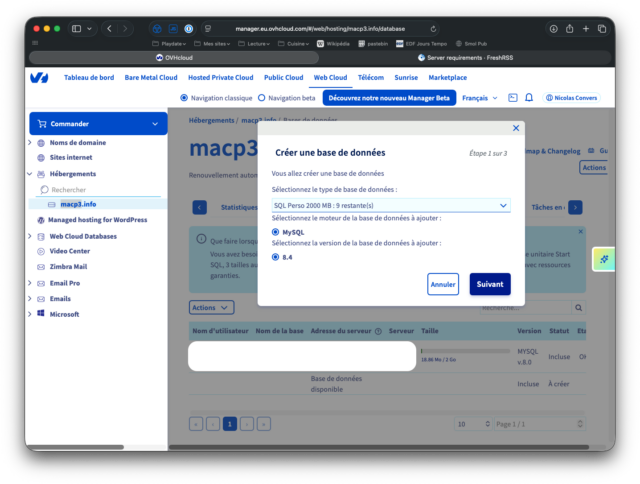Go to the first page of results

coord(196,424)
